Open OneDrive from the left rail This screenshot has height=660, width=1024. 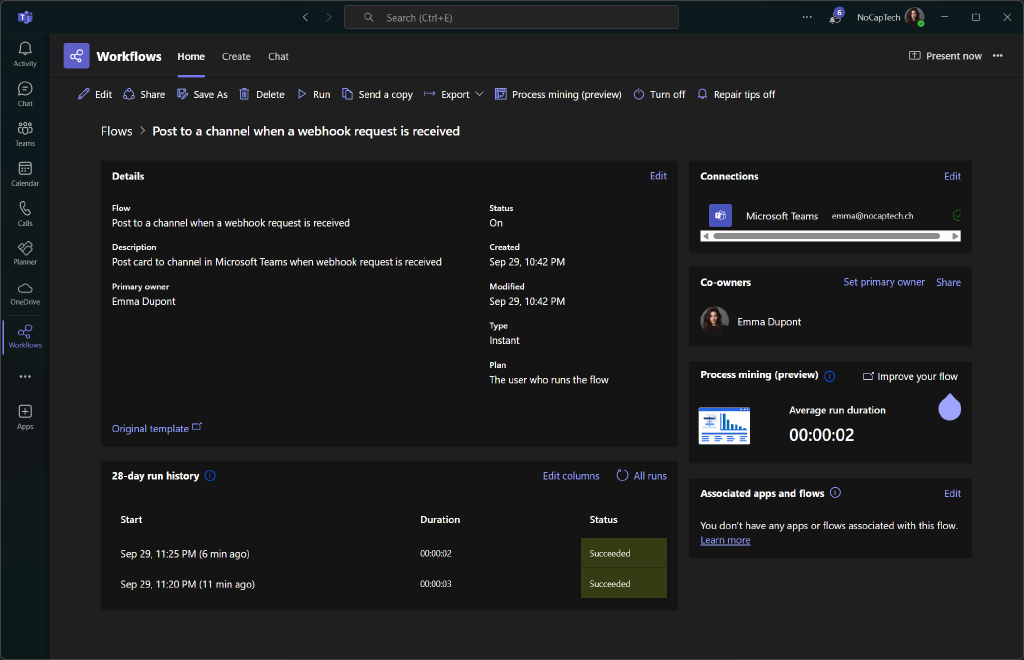[25, 293]
